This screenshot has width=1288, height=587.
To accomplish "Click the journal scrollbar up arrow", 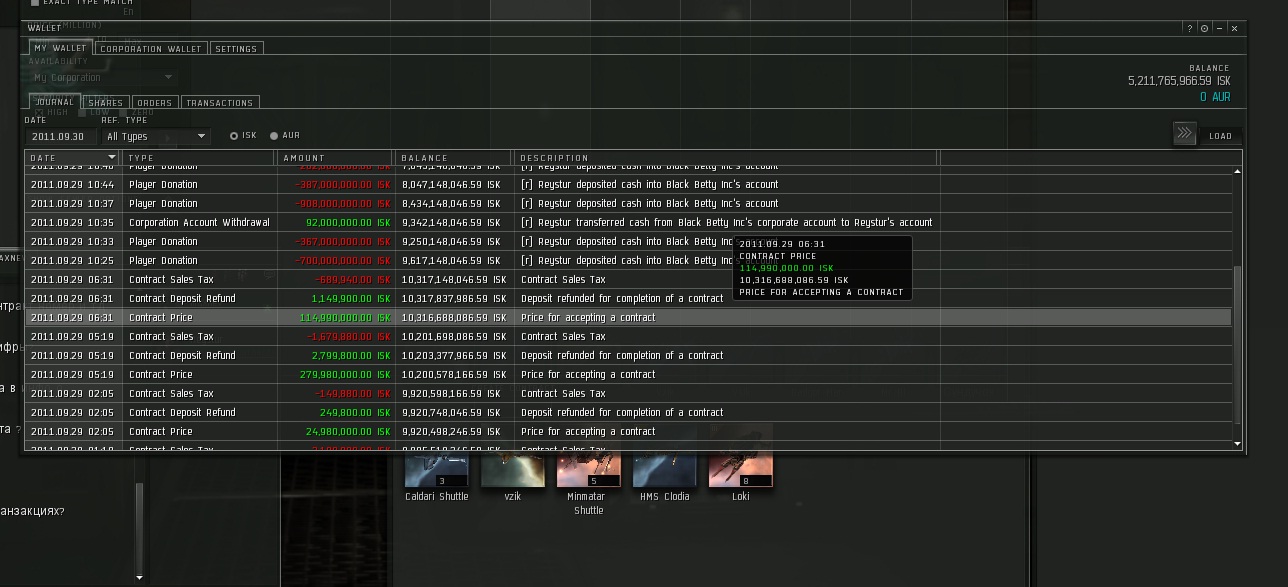I will (1238, 172).
